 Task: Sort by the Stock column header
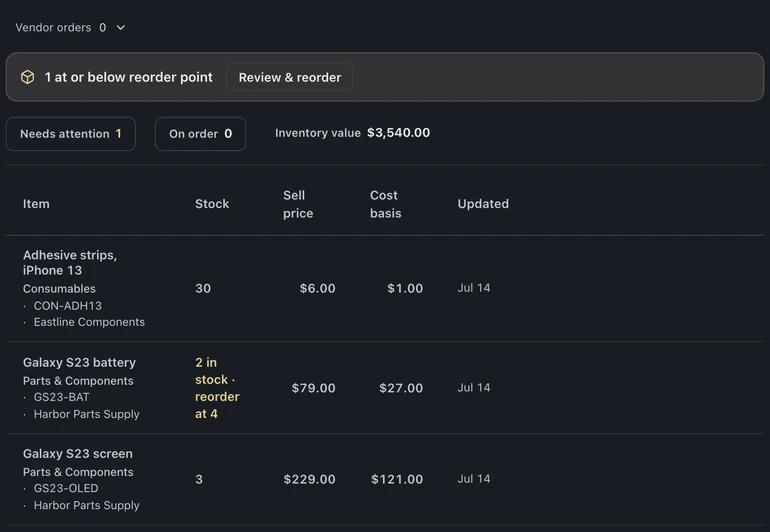(x=212, y=204)
